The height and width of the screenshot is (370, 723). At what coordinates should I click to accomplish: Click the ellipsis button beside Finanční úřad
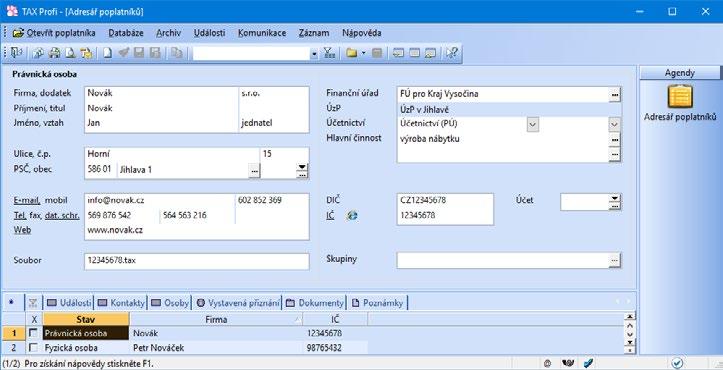click(615, 95)
